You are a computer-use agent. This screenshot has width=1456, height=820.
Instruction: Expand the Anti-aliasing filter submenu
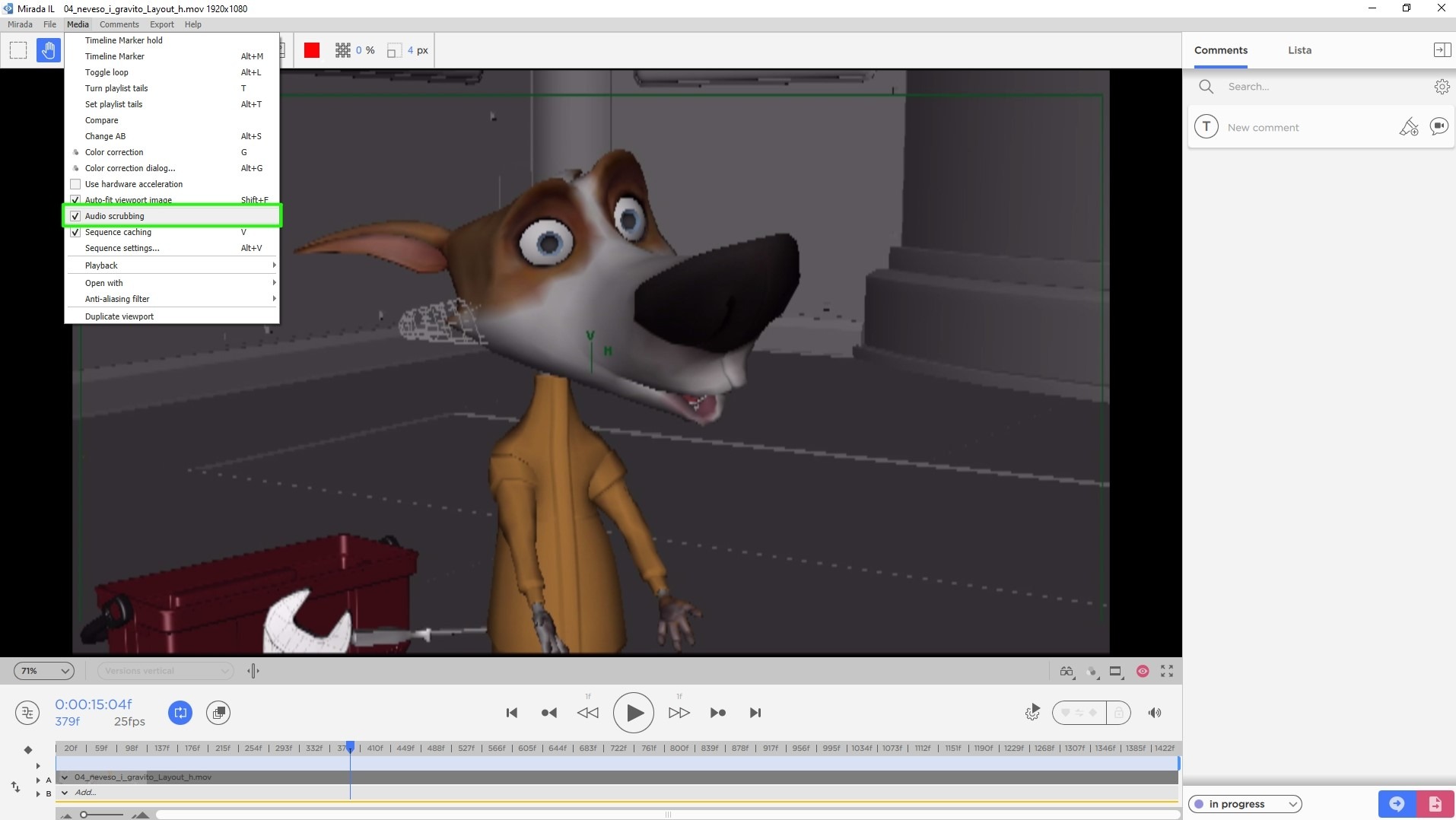coord(172,299)
